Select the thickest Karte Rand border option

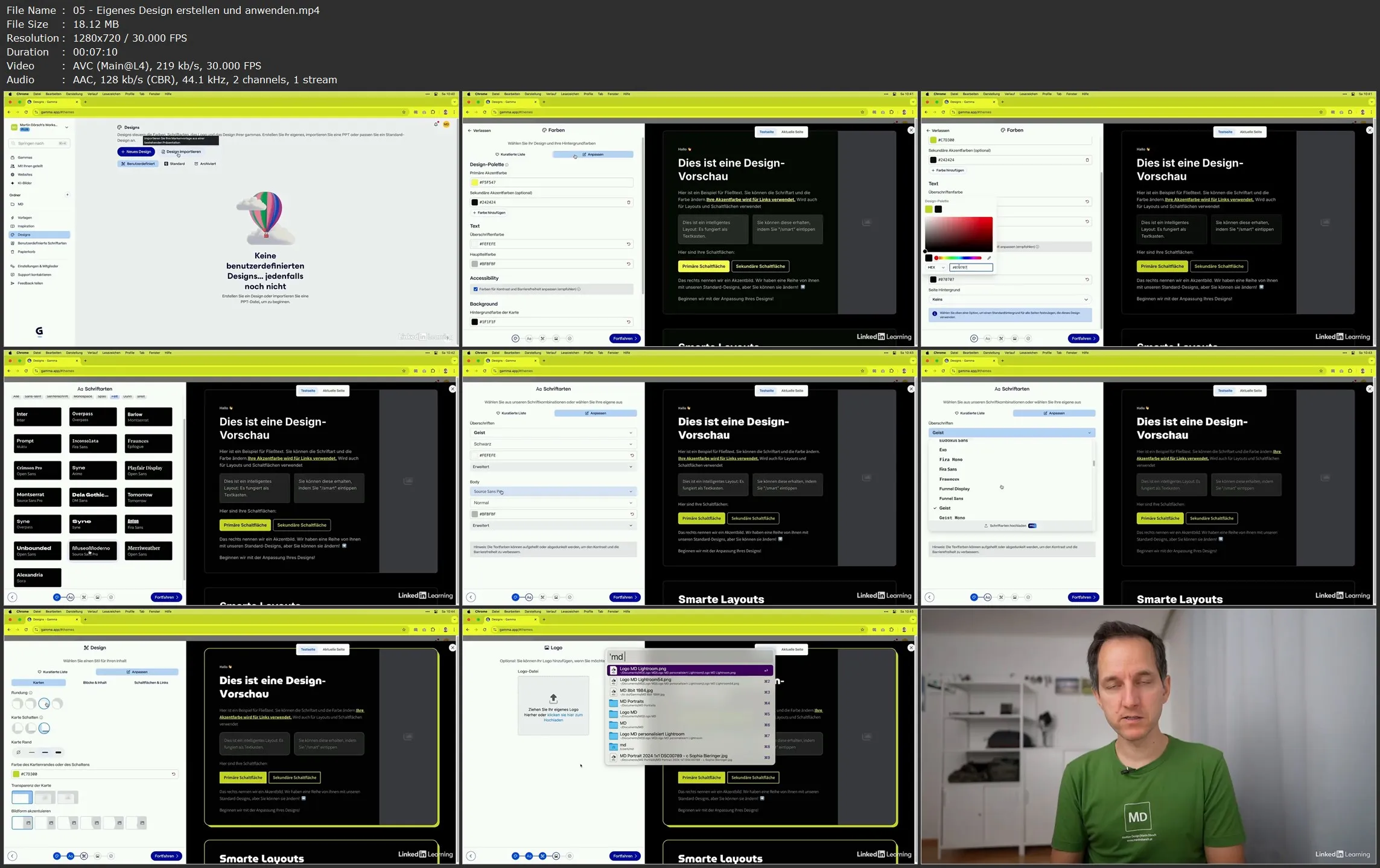pos(58,752)
